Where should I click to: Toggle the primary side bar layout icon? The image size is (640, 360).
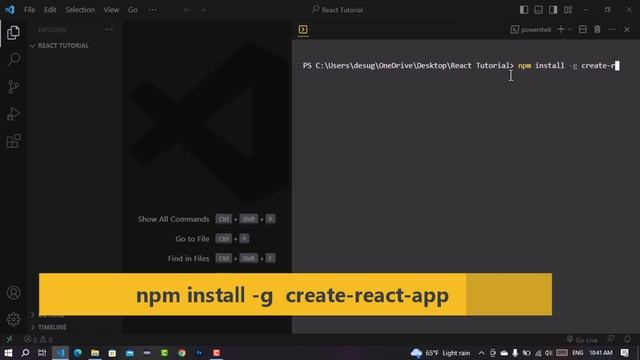point(524,10)
